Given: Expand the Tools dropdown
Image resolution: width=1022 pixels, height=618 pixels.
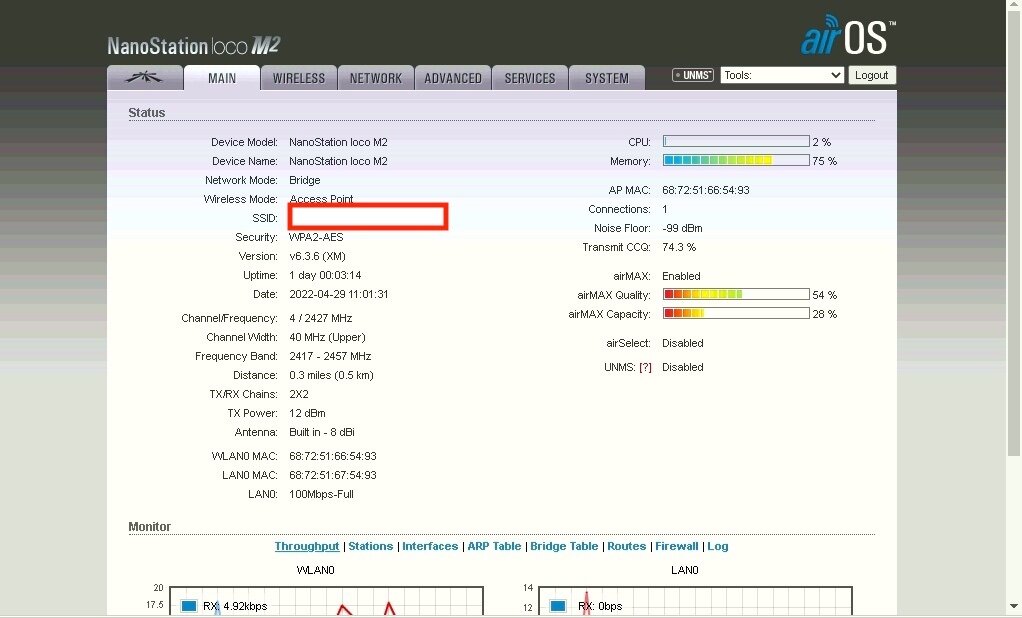Looking at the screenshot, I should coord(782,75).
